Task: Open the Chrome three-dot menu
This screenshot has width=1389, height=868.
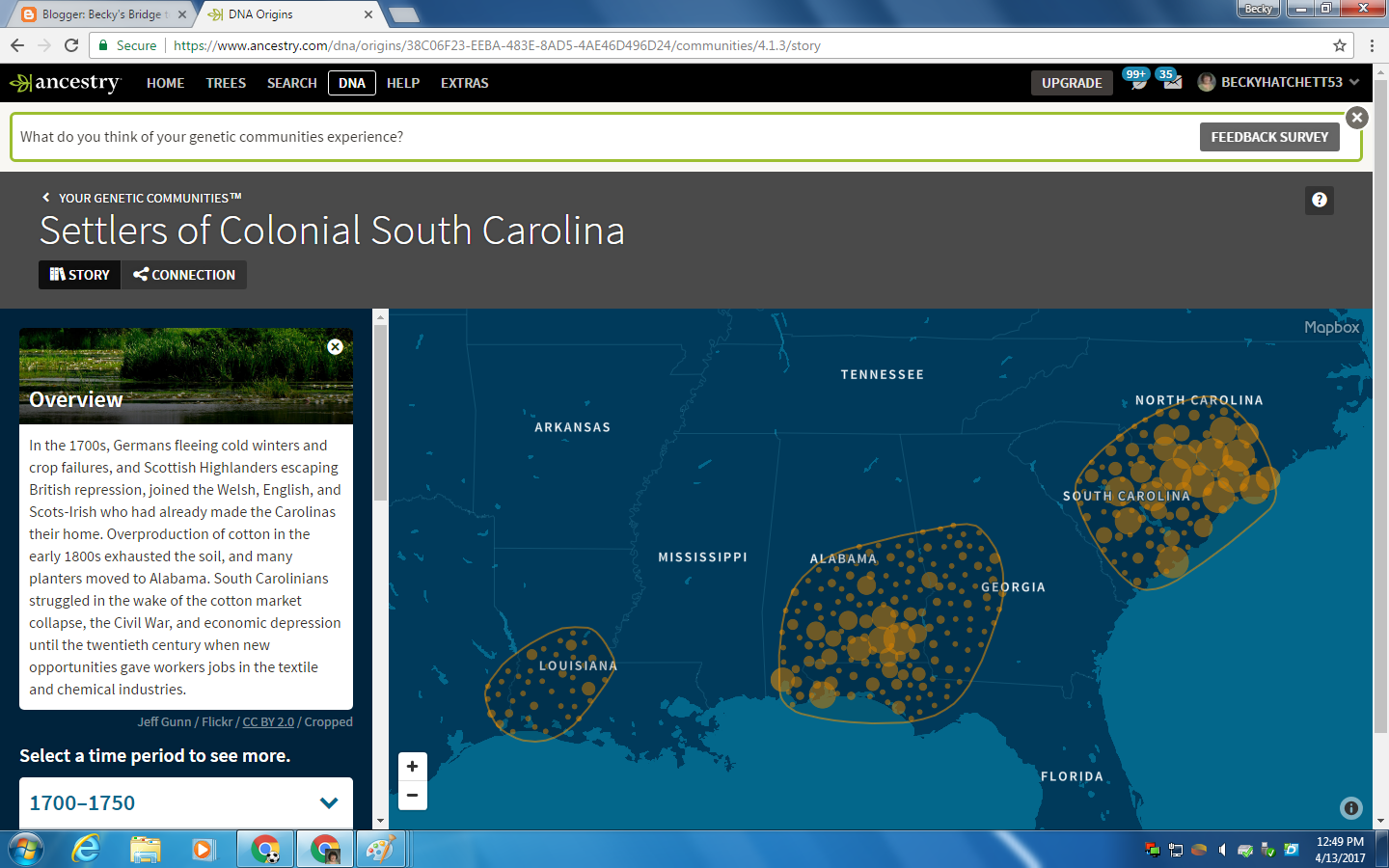Action: point(1372,45)
